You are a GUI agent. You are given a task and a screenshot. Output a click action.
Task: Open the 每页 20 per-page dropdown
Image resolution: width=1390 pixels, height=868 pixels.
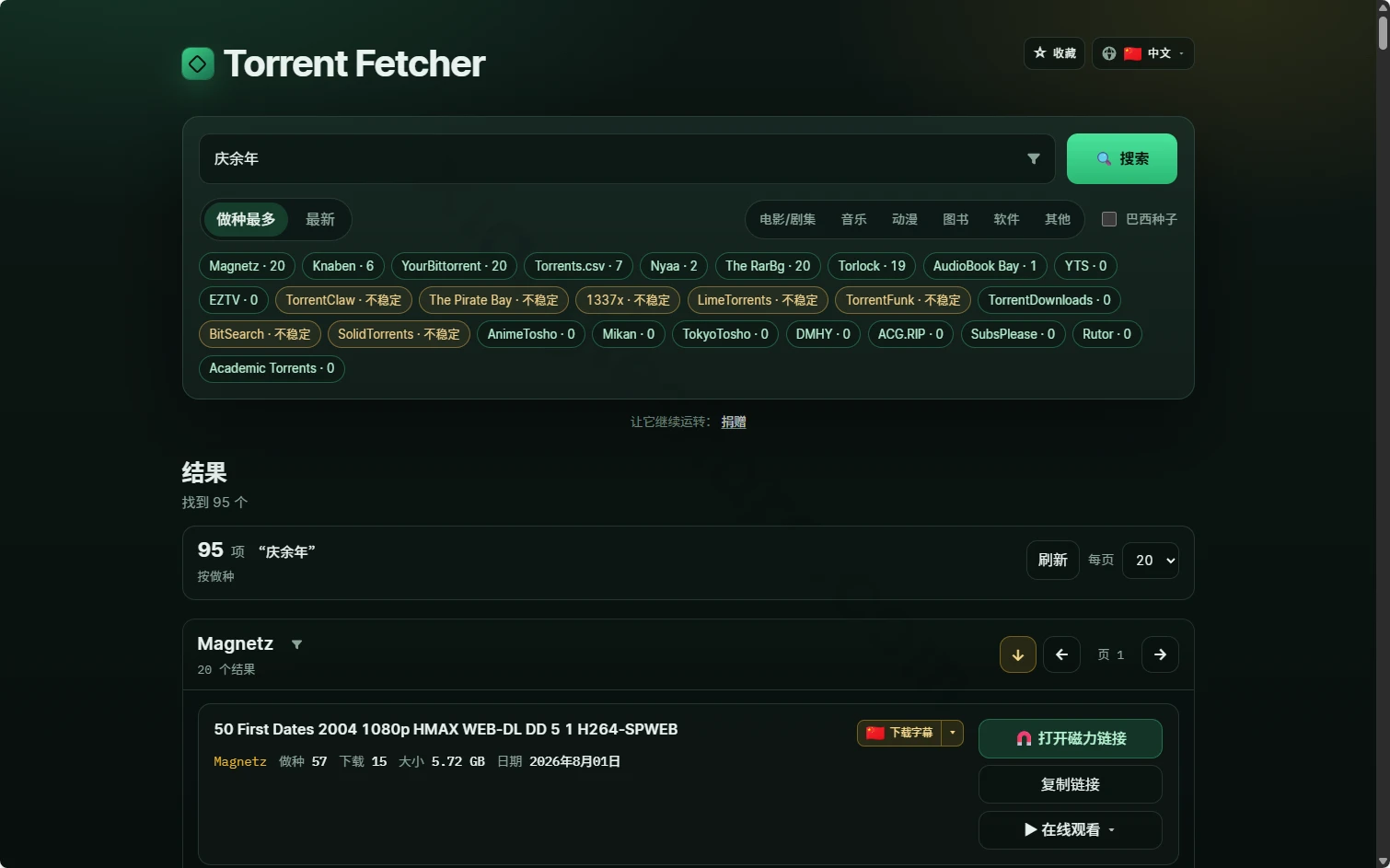1151,561
